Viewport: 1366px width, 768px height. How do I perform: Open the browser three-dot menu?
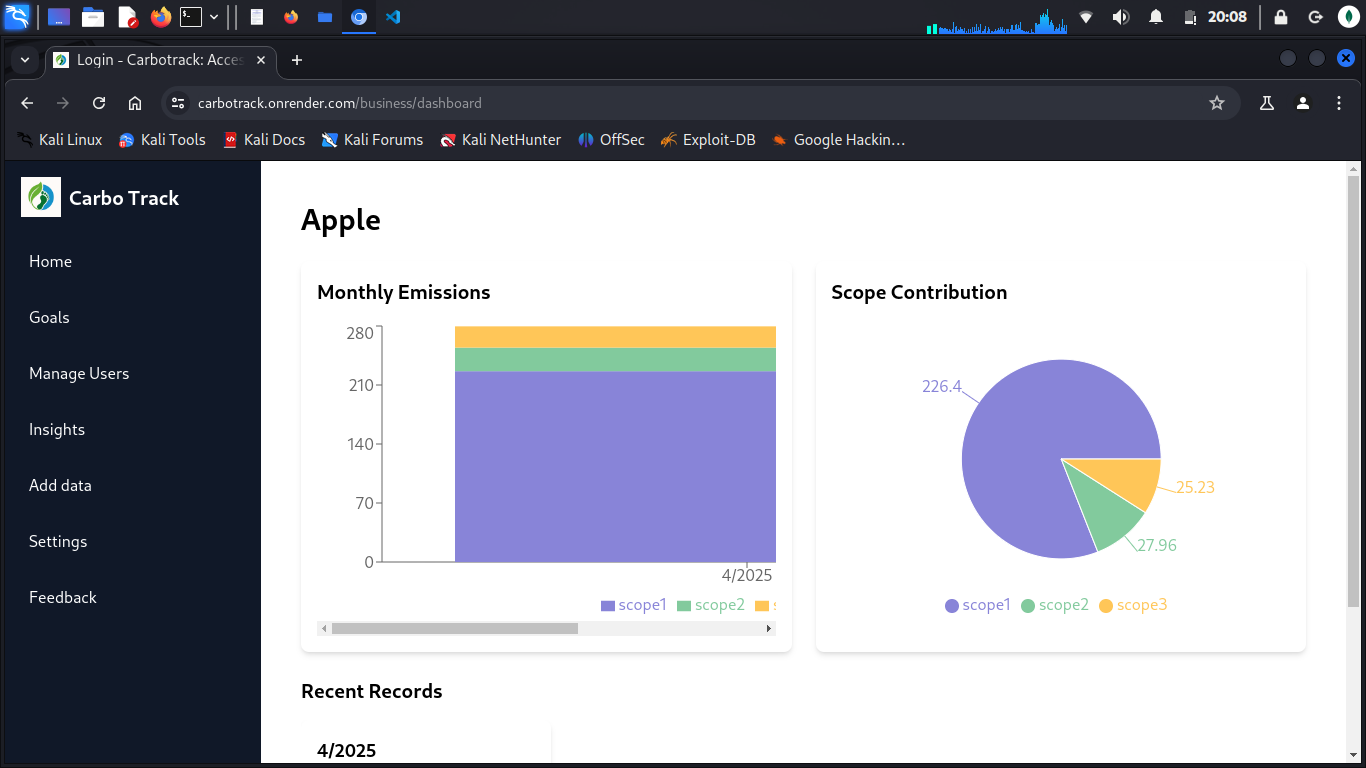pyautogui.click(x=1339, y=103)
